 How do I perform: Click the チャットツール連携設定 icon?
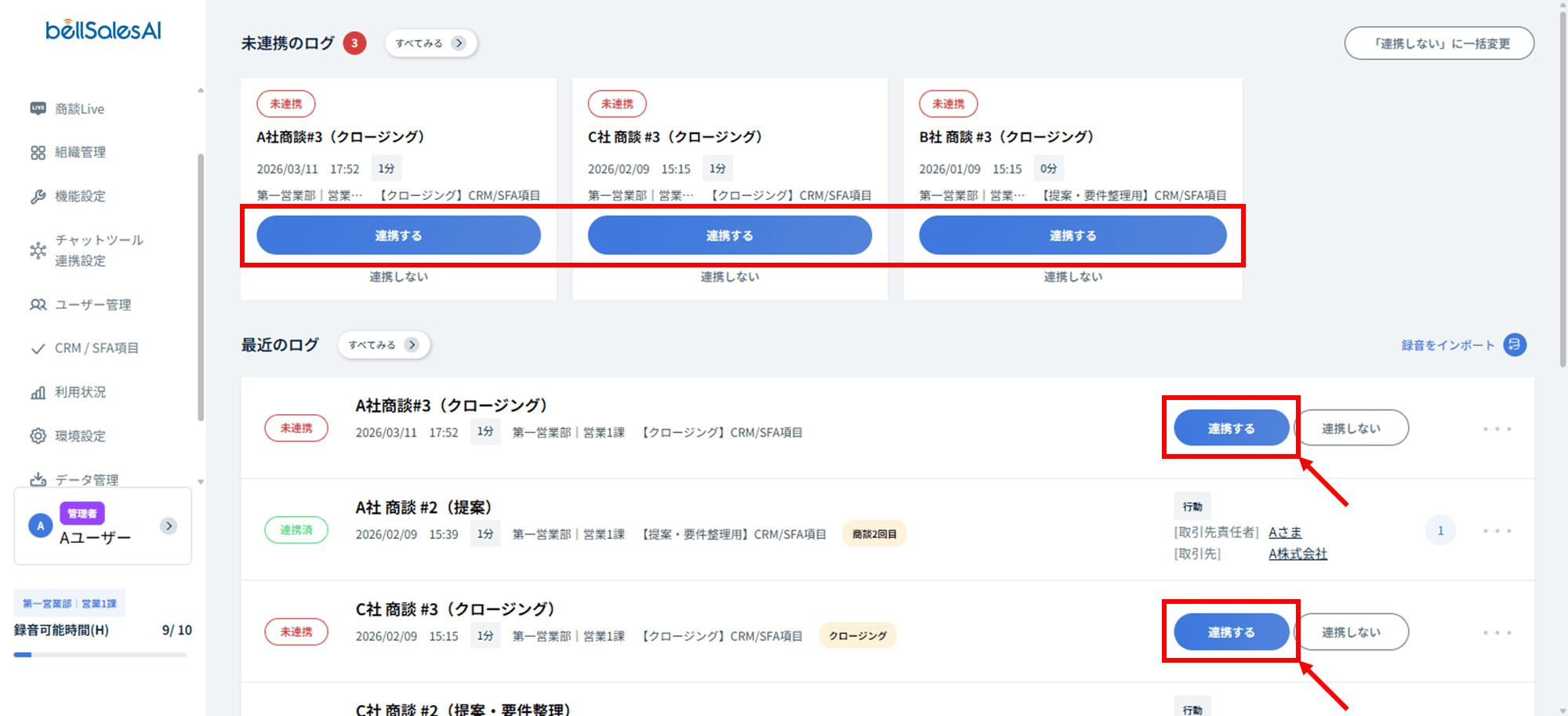38,250
